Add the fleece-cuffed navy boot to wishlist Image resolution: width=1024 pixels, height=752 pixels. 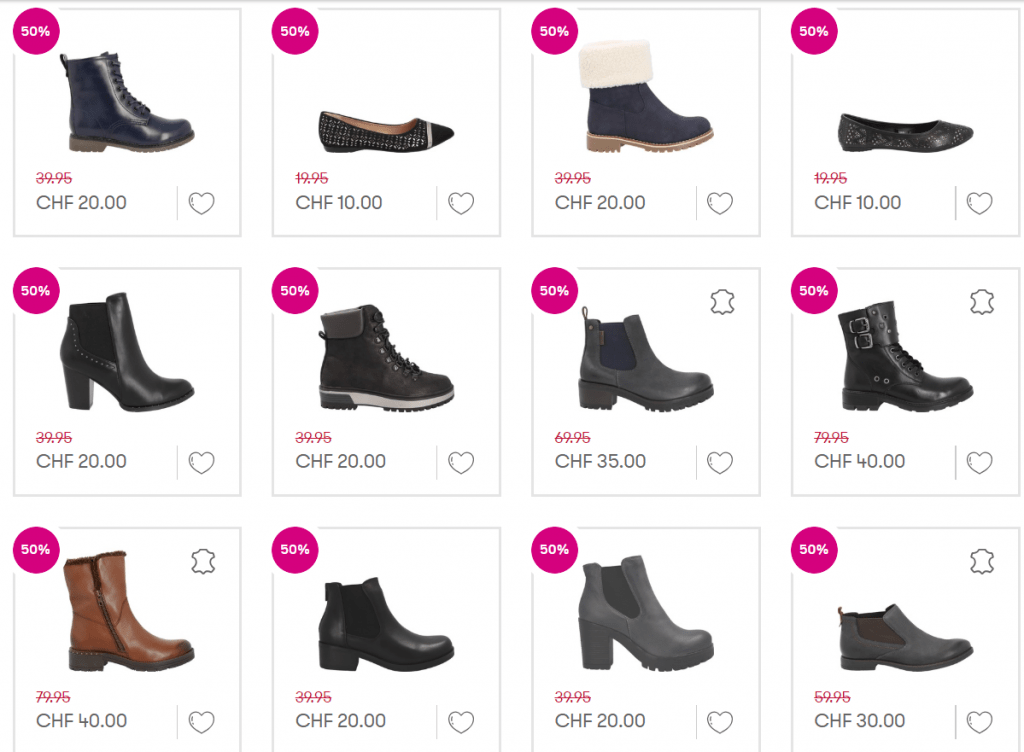(720, 204)
